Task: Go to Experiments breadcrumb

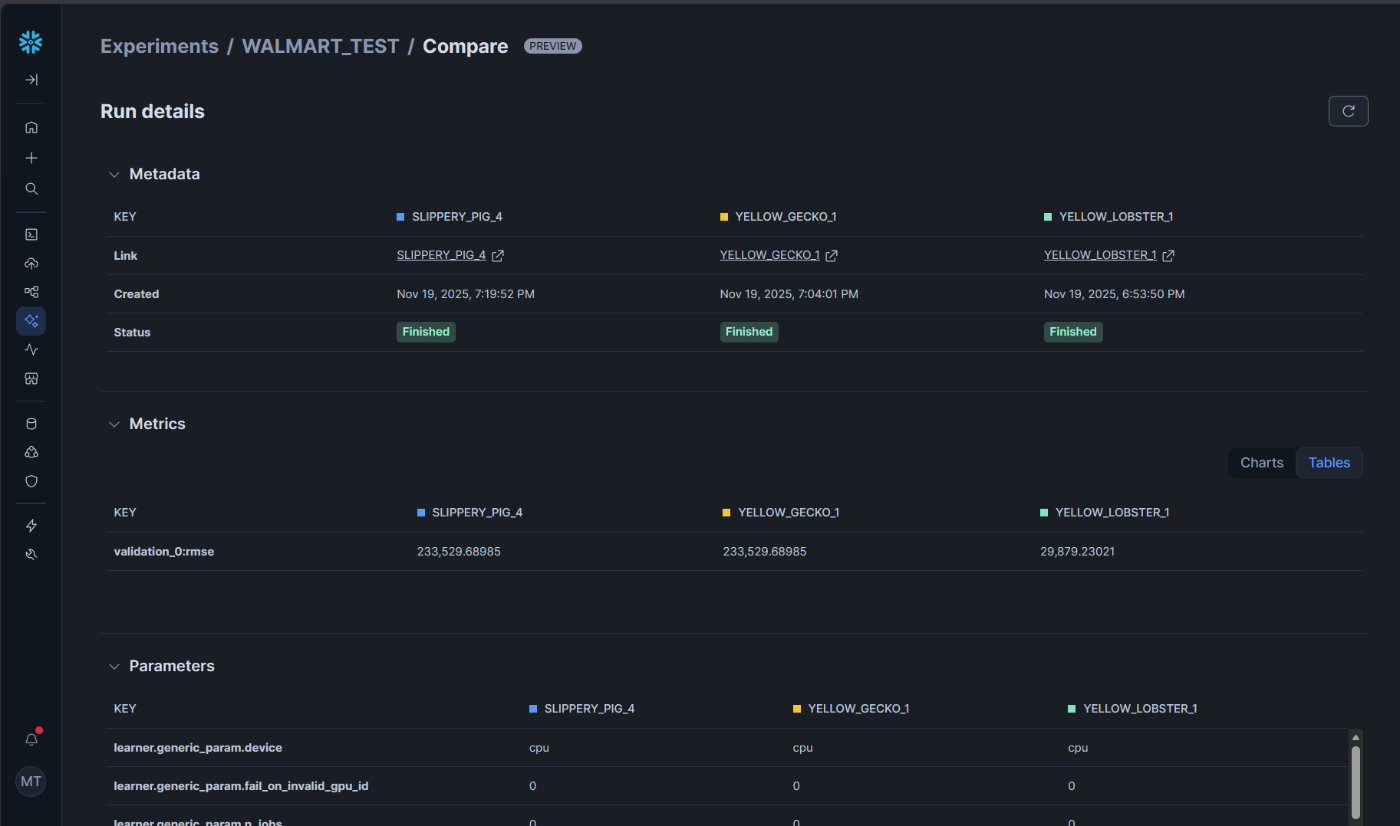Action: click(x=159, y=46)
